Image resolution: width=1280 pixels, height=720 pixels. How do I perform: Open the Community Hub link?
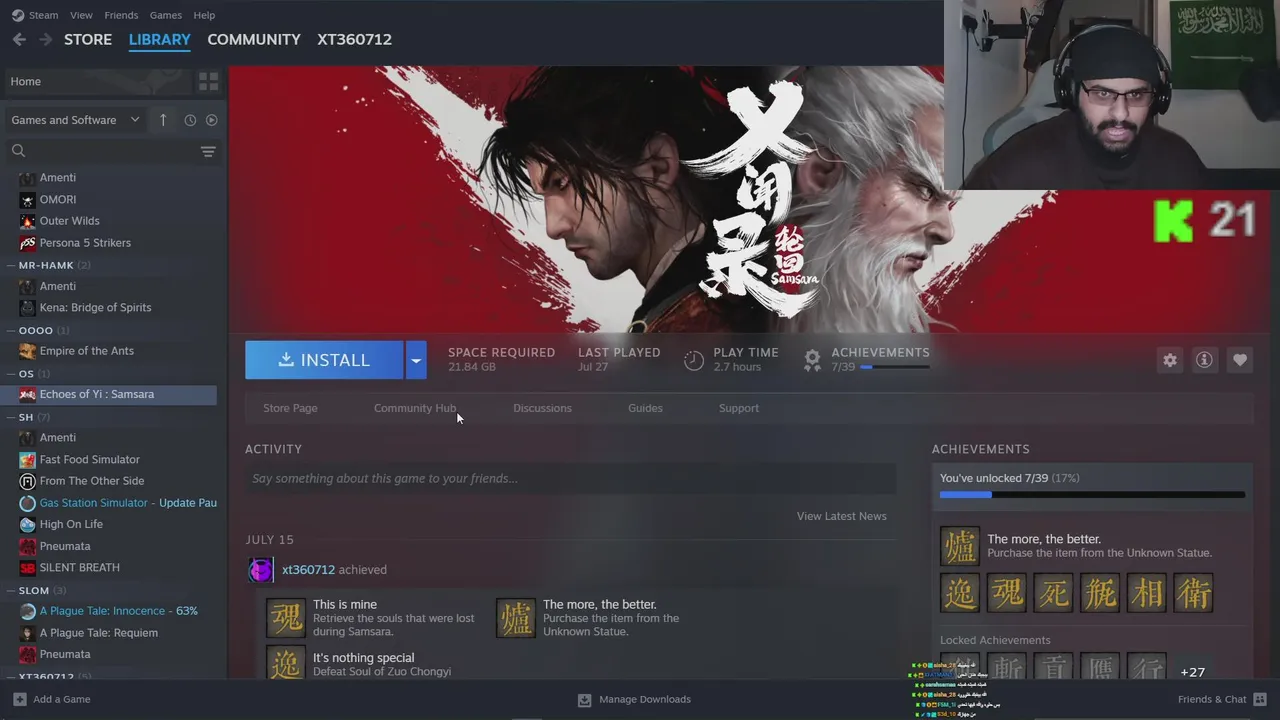coord(415,408)
